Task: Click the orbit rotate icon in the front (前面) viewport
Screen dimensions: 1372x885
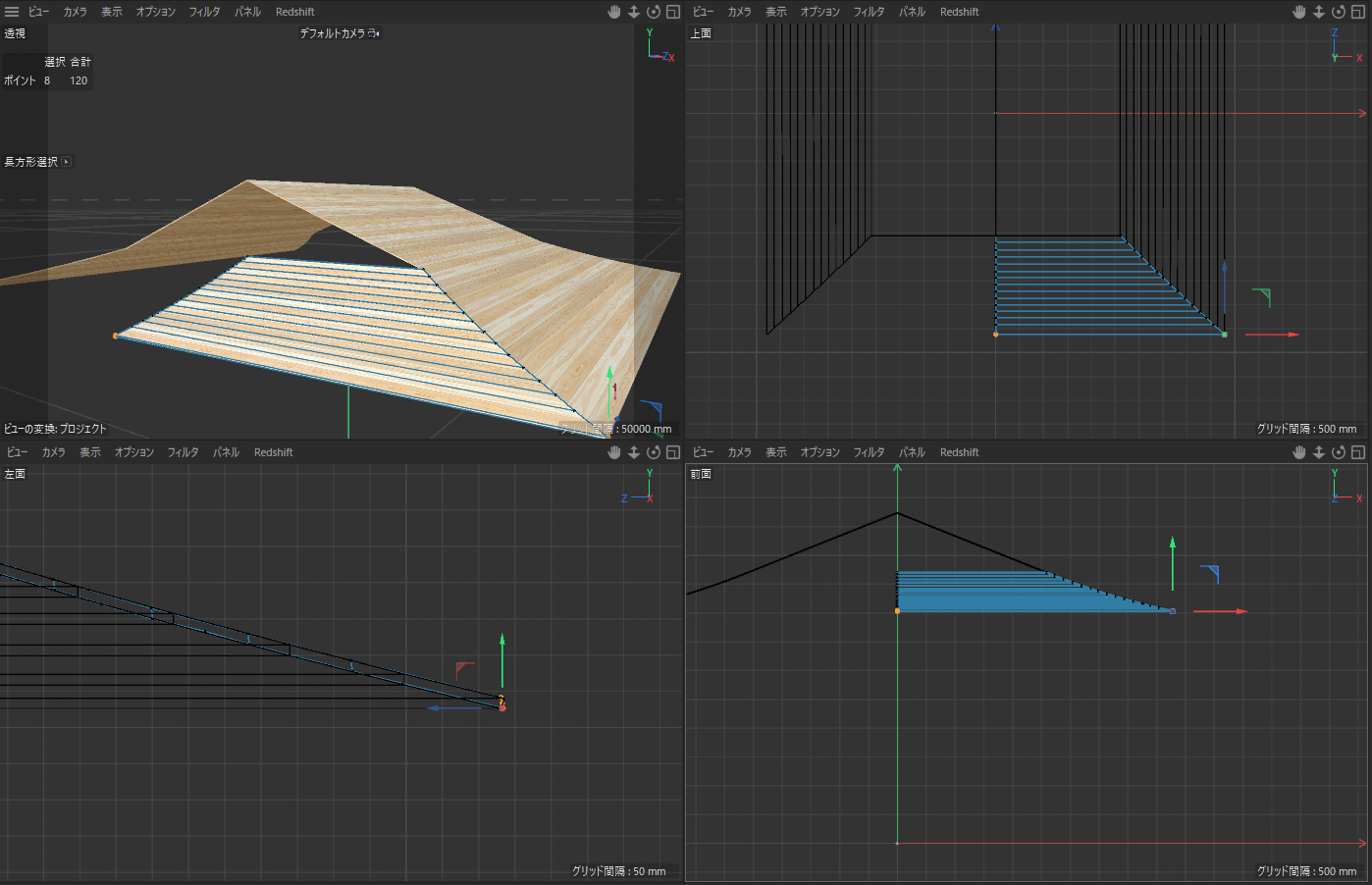Action: pos(1339,452)
